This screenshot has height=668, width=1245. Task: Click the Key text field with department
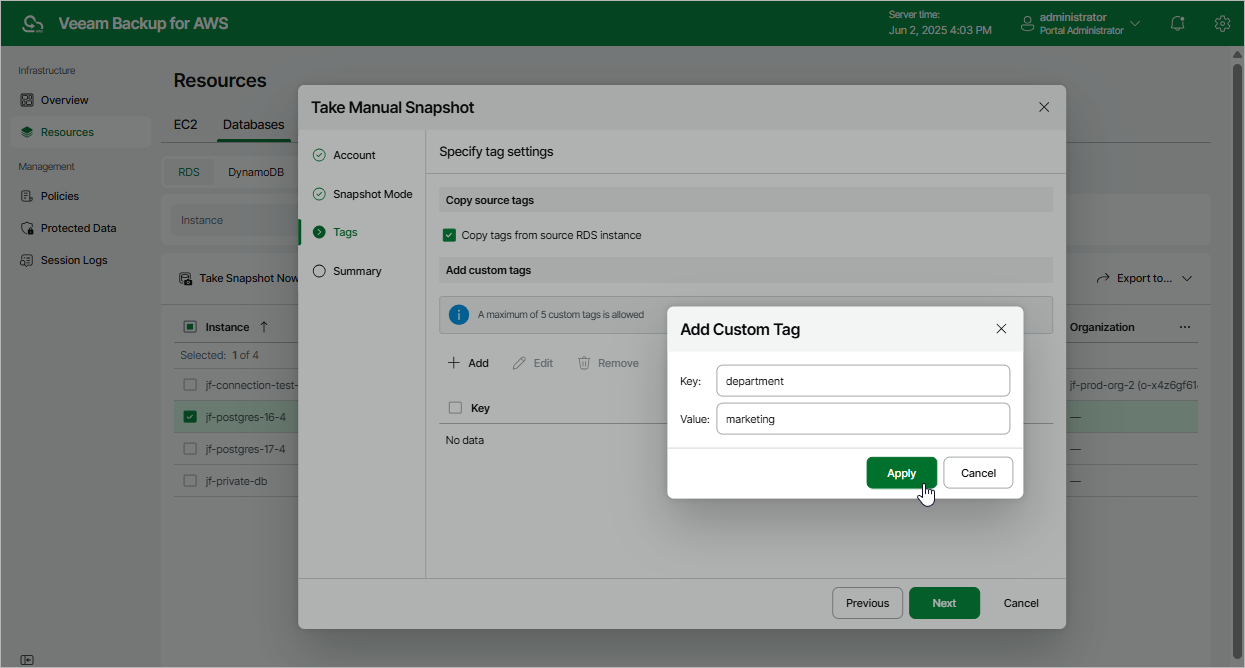point(863,381)
